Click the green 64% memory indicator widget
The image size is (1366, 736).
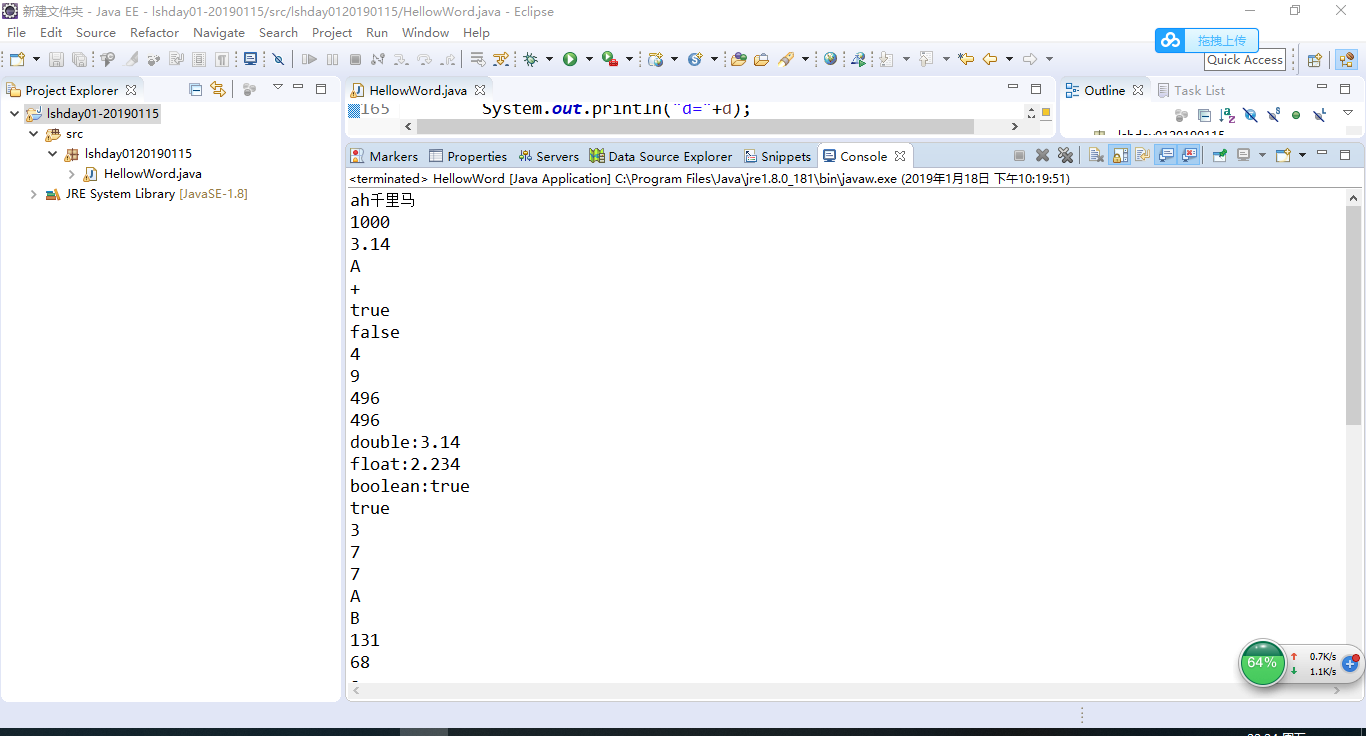(1262, 663)
